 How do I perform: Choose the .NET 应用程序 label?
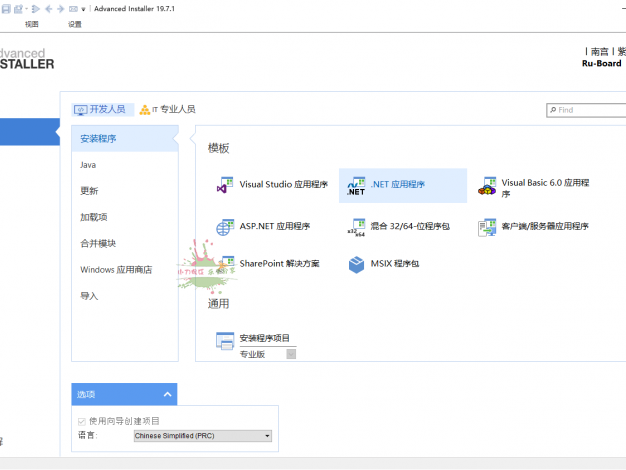click(x=398, y=184)
